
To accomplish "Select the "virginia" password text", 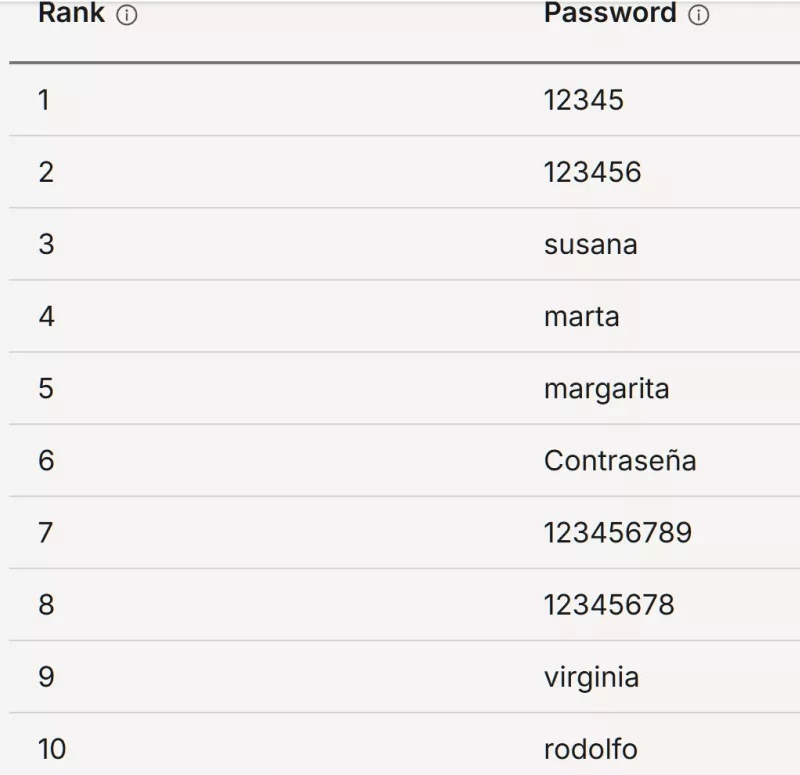I will (591, 676).
